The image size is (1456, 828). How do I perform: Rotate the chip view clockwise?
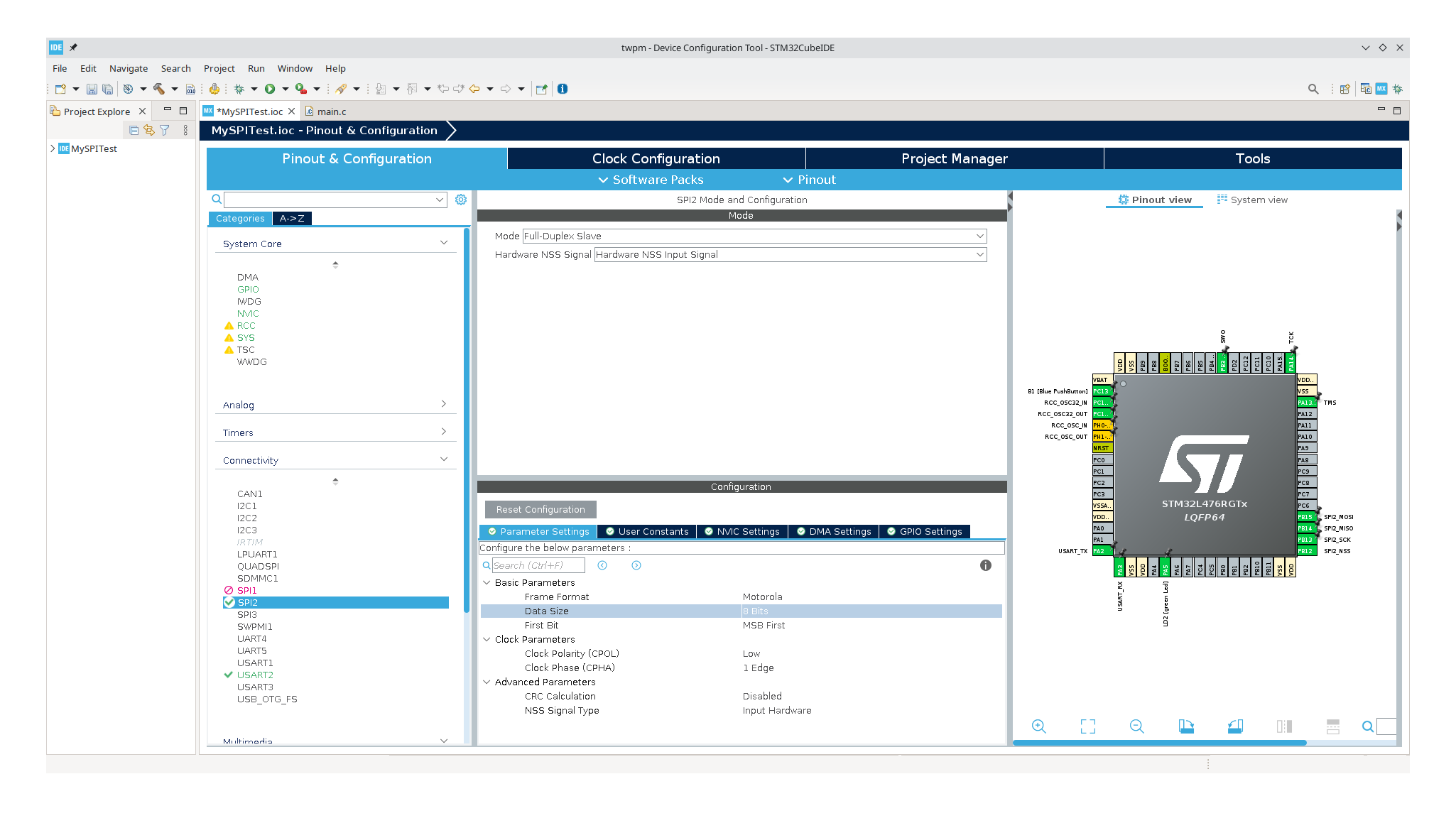1186,726
